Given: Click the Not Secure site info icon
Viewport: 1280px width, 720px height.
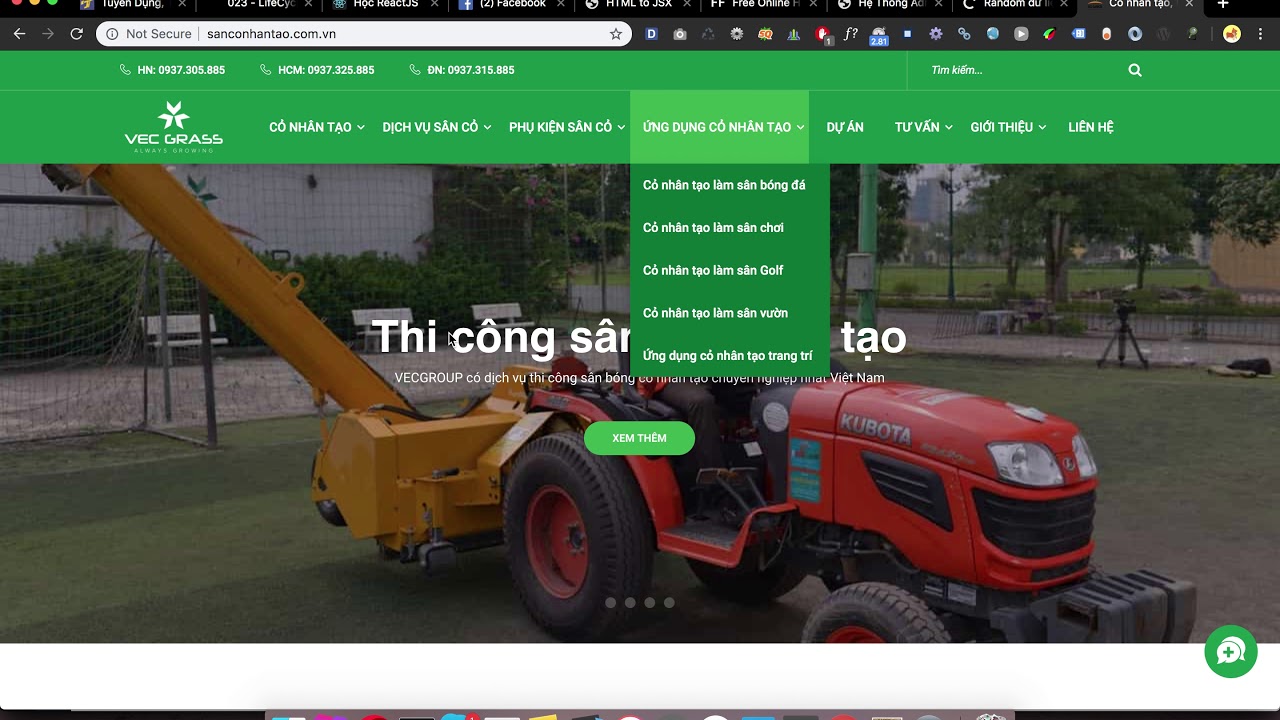Looking at the screenshot, I should 112,34.
